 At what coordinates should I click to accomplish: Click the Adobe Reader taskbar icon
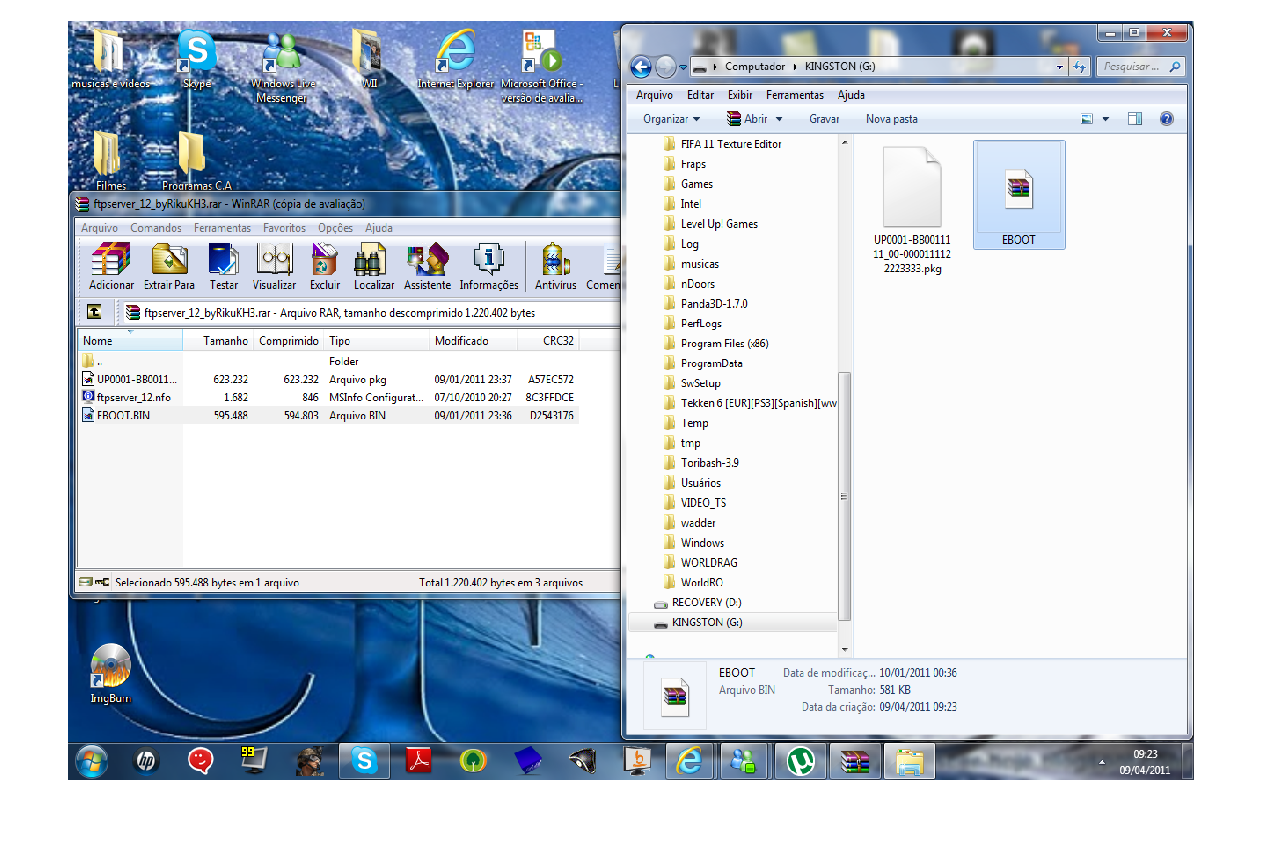(x=418, y=761)
